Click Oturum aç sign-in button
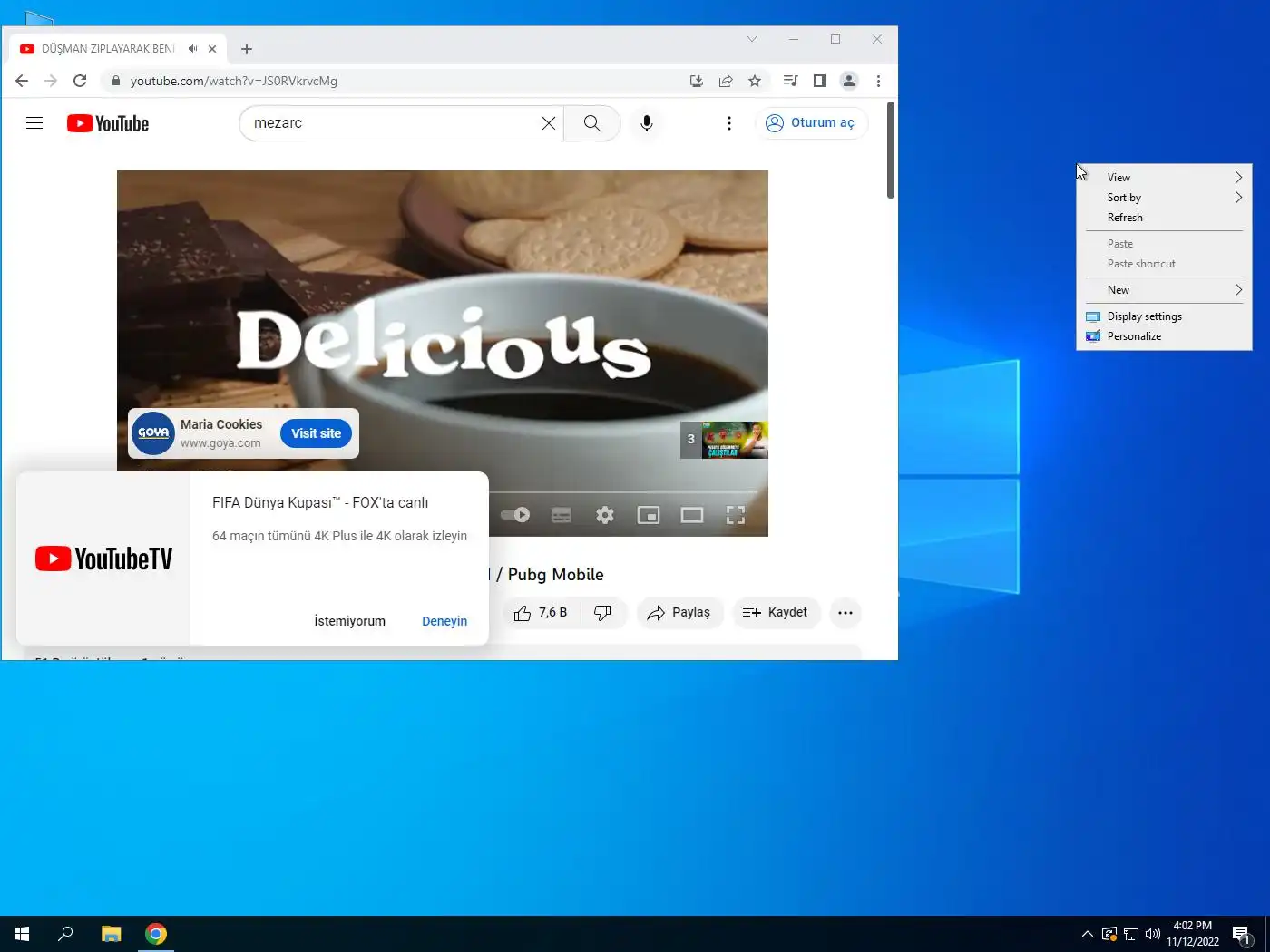This screenshot has height=952, width=1270. click(811, 123)
